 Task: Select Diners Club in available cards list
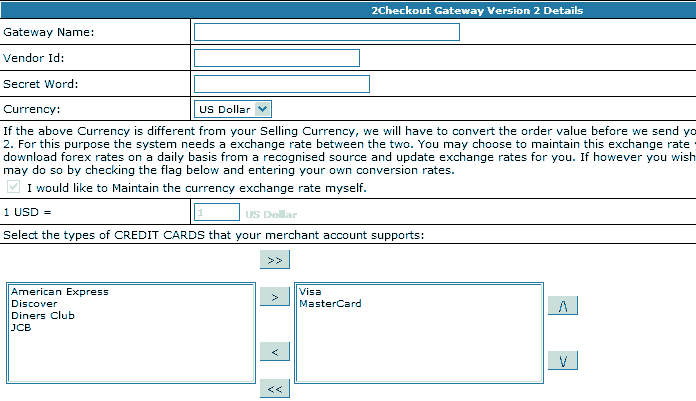[43, 316]
